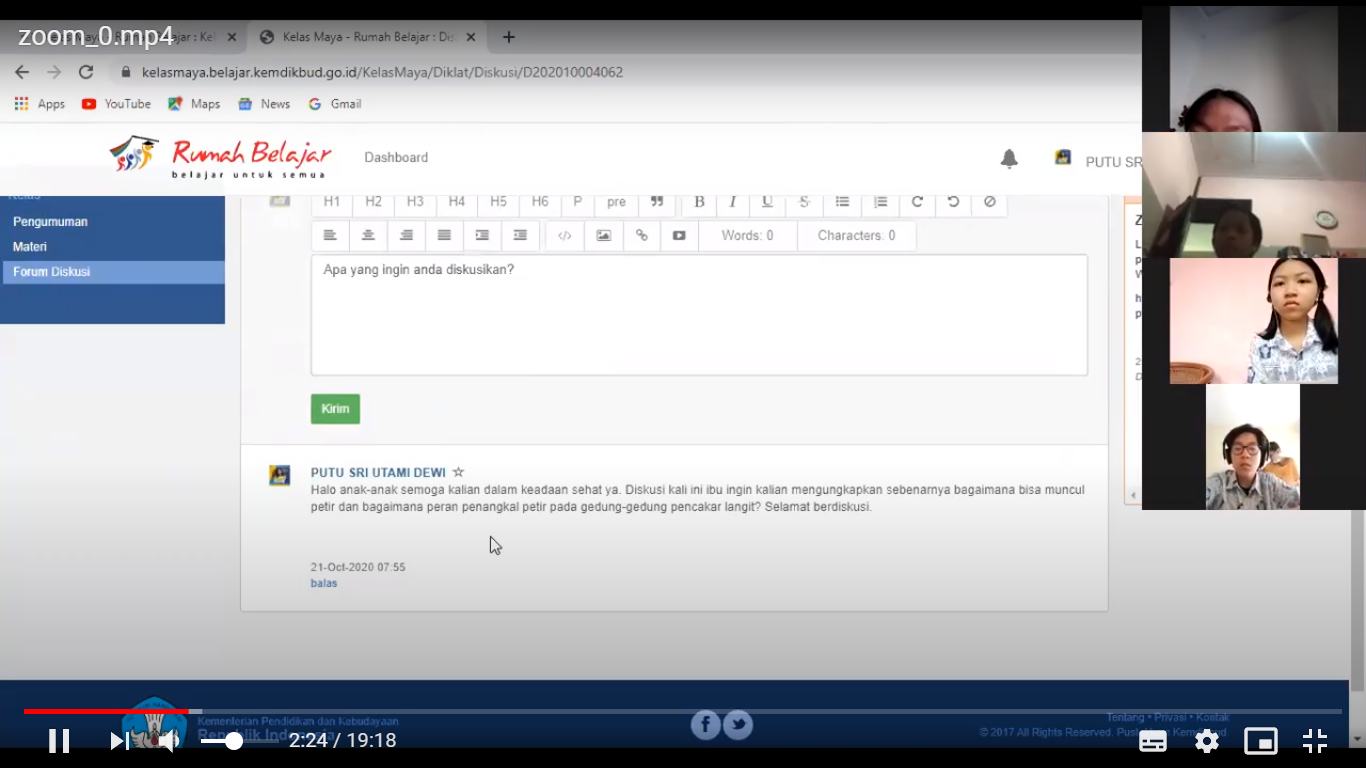The height and width of the screenshot is (768, 1366).
Task: Set paragraph format with P button
Action: pos(578,202)
